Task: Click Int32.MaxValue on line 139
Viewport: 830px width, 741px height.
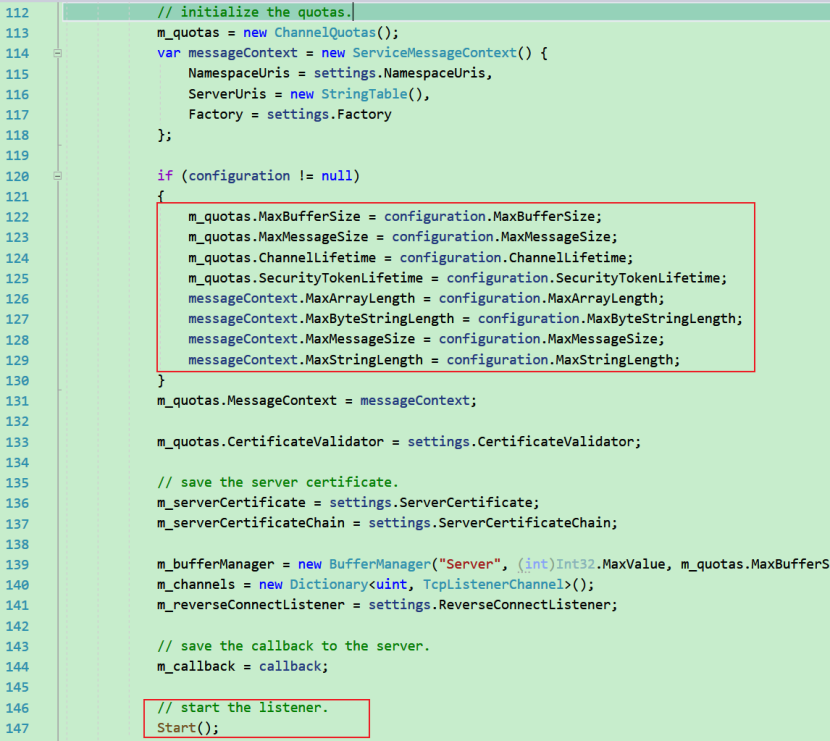Action: (610, 564)
